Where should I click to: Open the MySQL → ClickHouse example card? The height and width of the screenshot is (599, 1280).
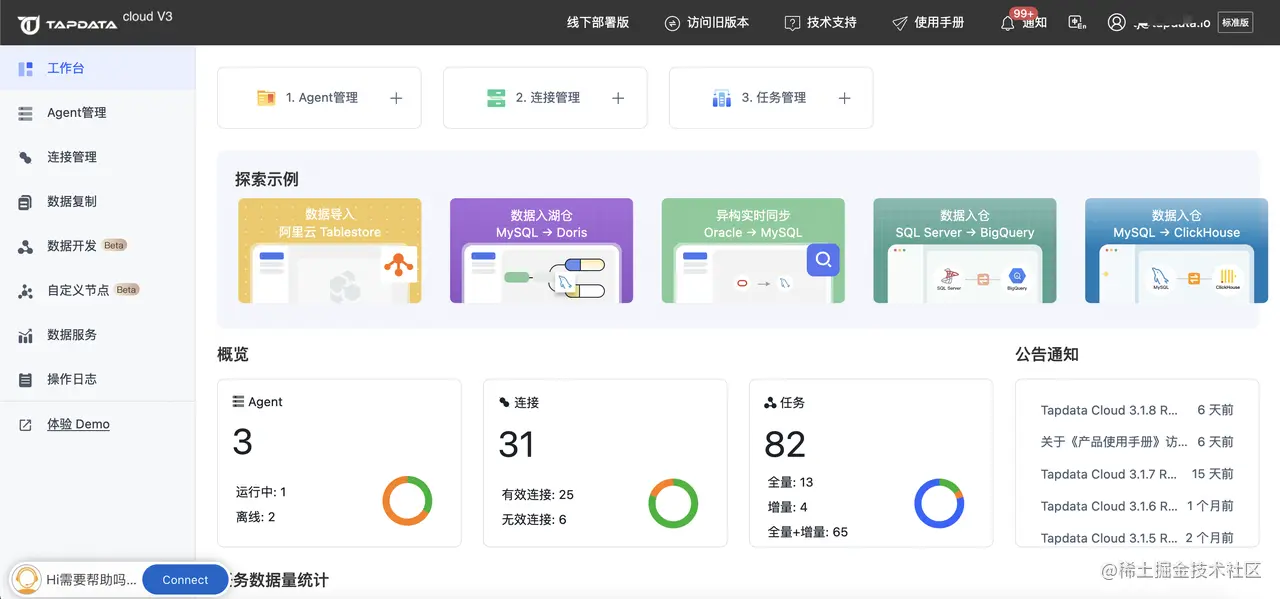[x=1176, y=250]
